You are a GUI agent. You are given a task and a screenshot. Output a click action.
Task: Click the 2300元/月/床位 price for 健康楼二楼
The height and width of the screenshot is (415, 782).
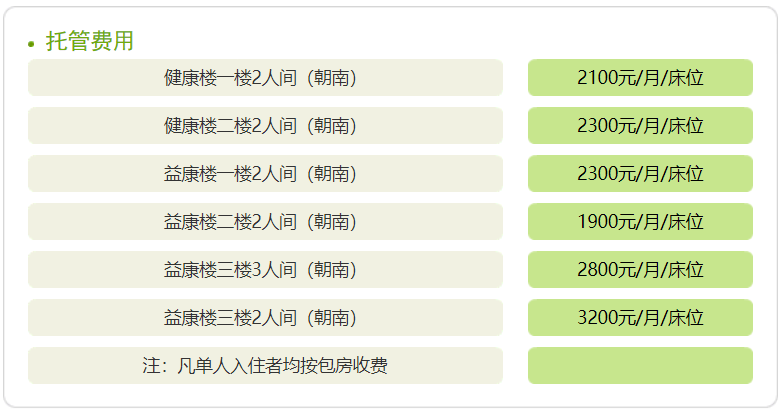(x=640, y=126)
